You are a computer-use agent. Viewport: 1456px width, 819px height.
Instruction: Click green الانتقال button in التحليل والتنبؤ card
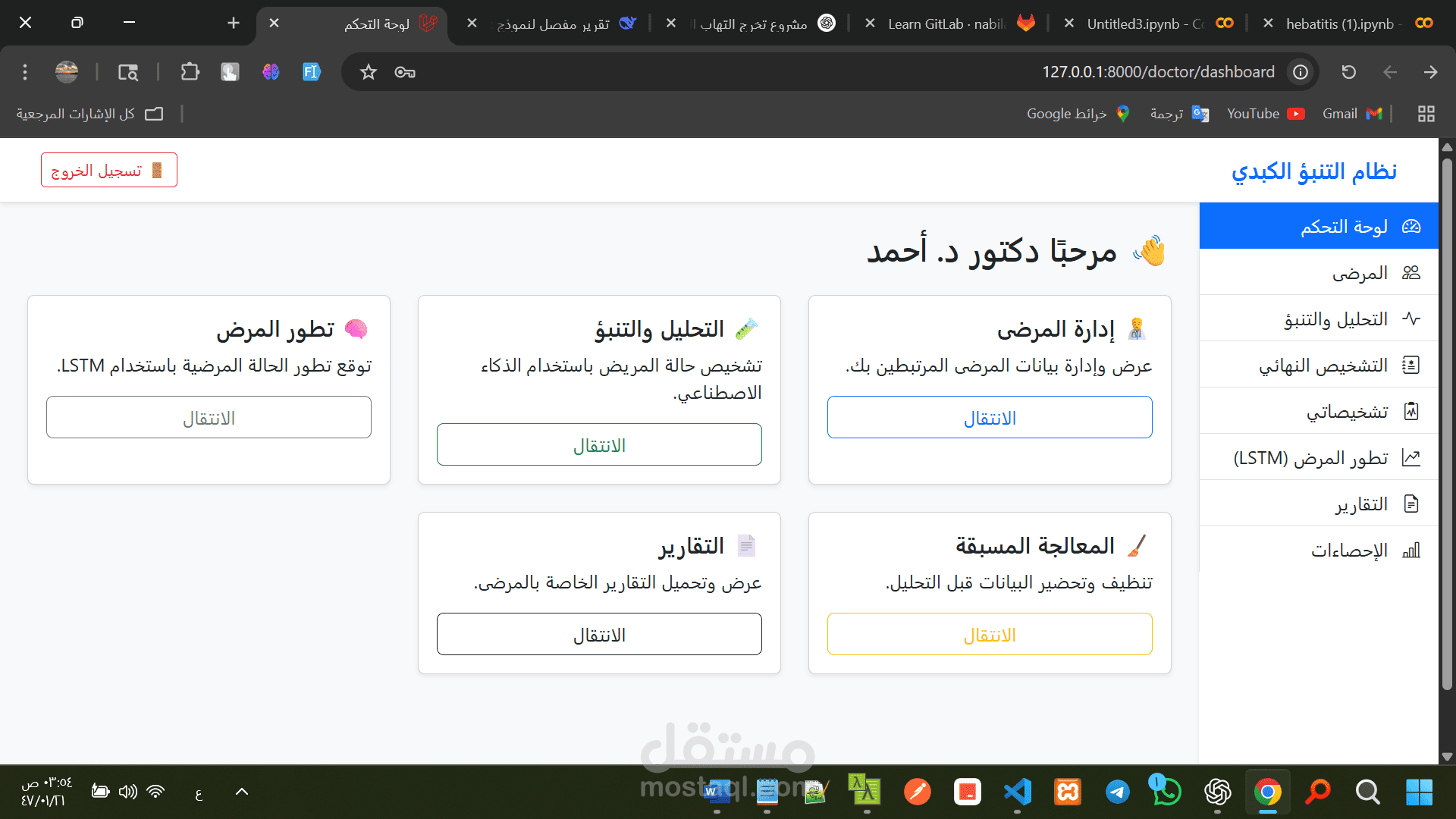click(x=599, y=444)
